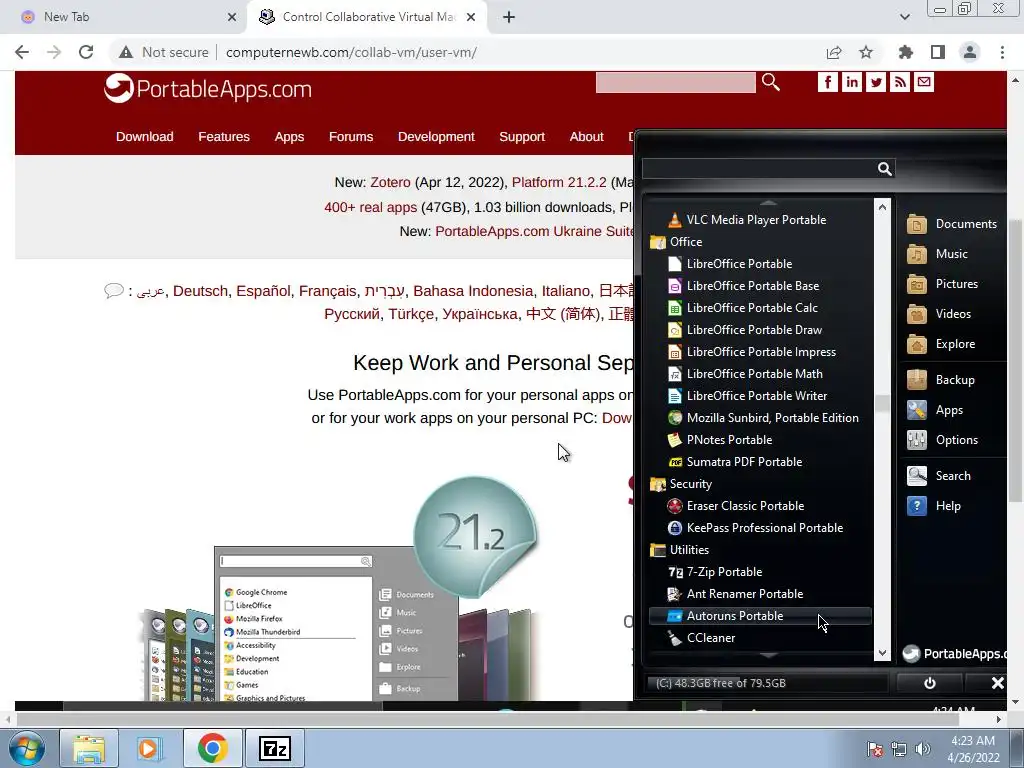This screenshot has height=768, width=1024.
Task: Click the app list scroll-down arrow
Action: [x=882, y=652]
